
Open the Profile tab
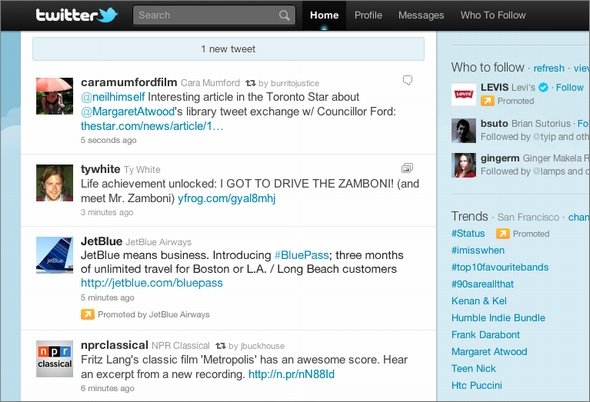point(368,15)
